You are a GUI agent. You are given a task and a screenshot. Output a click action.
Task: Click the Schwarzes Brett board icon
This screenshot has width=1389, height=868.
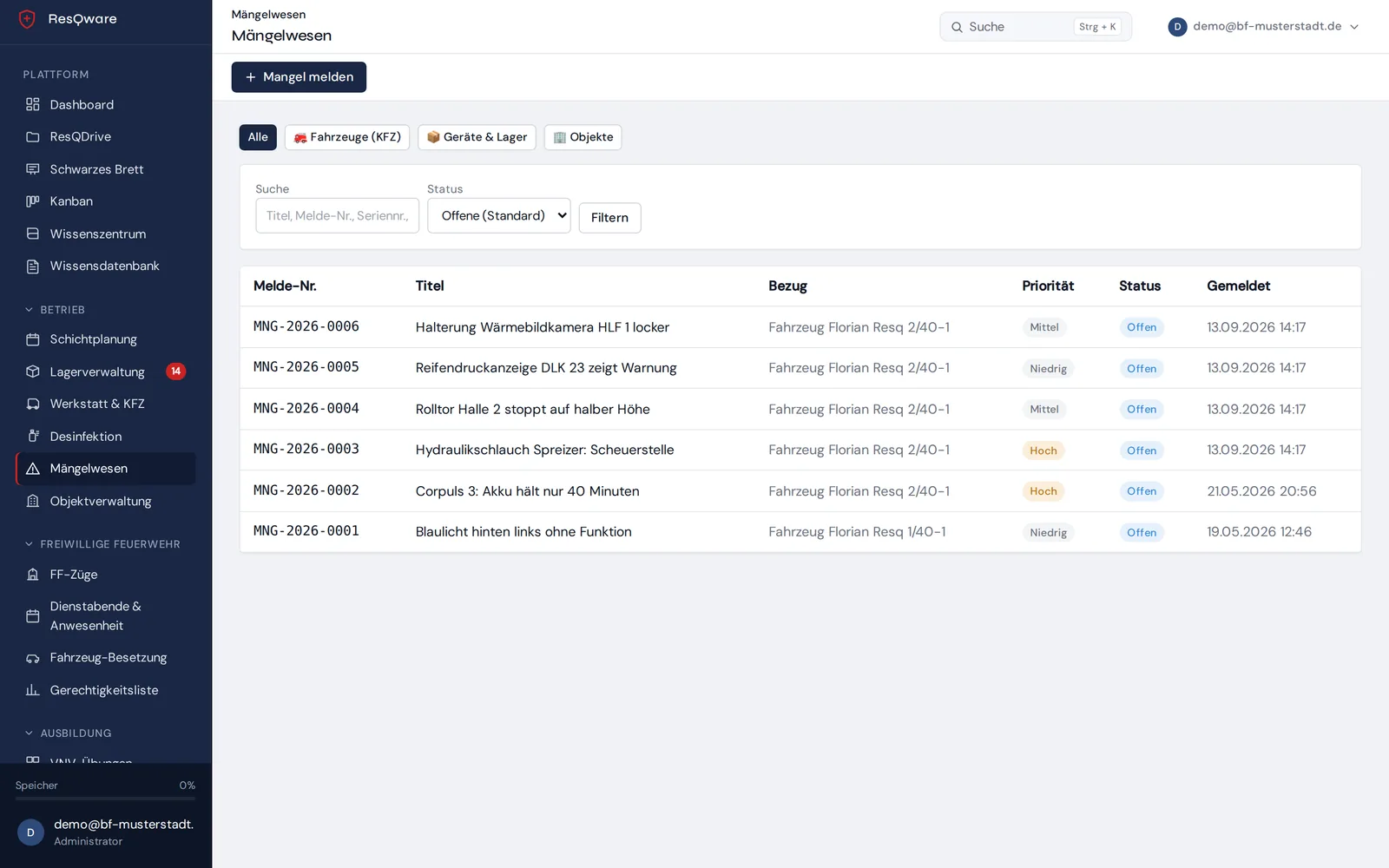point(33,169)
